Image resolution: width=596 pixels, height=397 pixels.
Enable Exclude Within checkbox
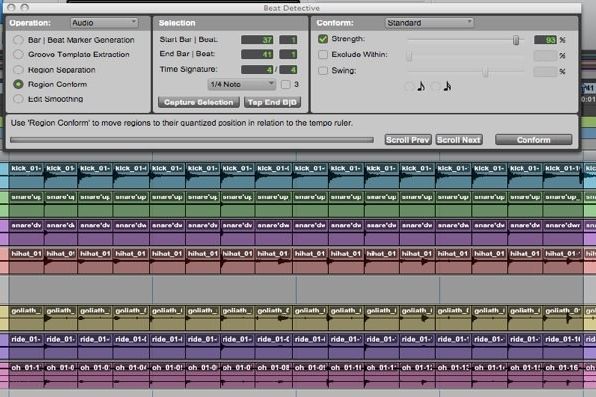pyautogui.click(x=323, y=54)
